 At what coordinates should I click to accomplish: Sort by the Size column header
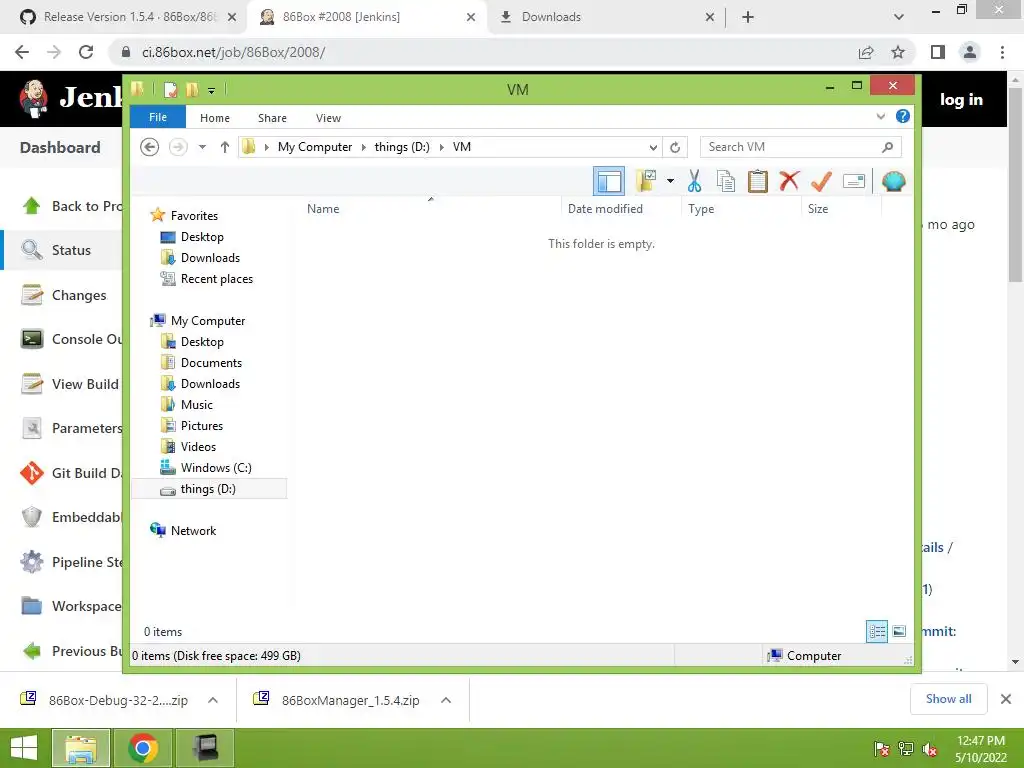pyautogui.click(x=818, y=209)
